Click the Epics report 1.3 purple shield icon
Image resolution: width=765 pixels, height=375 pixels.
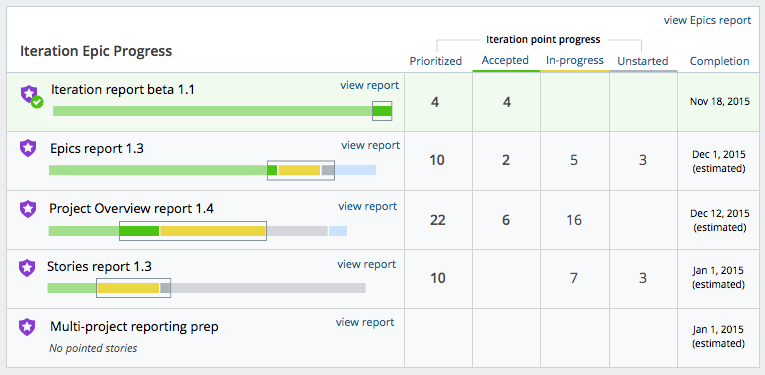28,148
